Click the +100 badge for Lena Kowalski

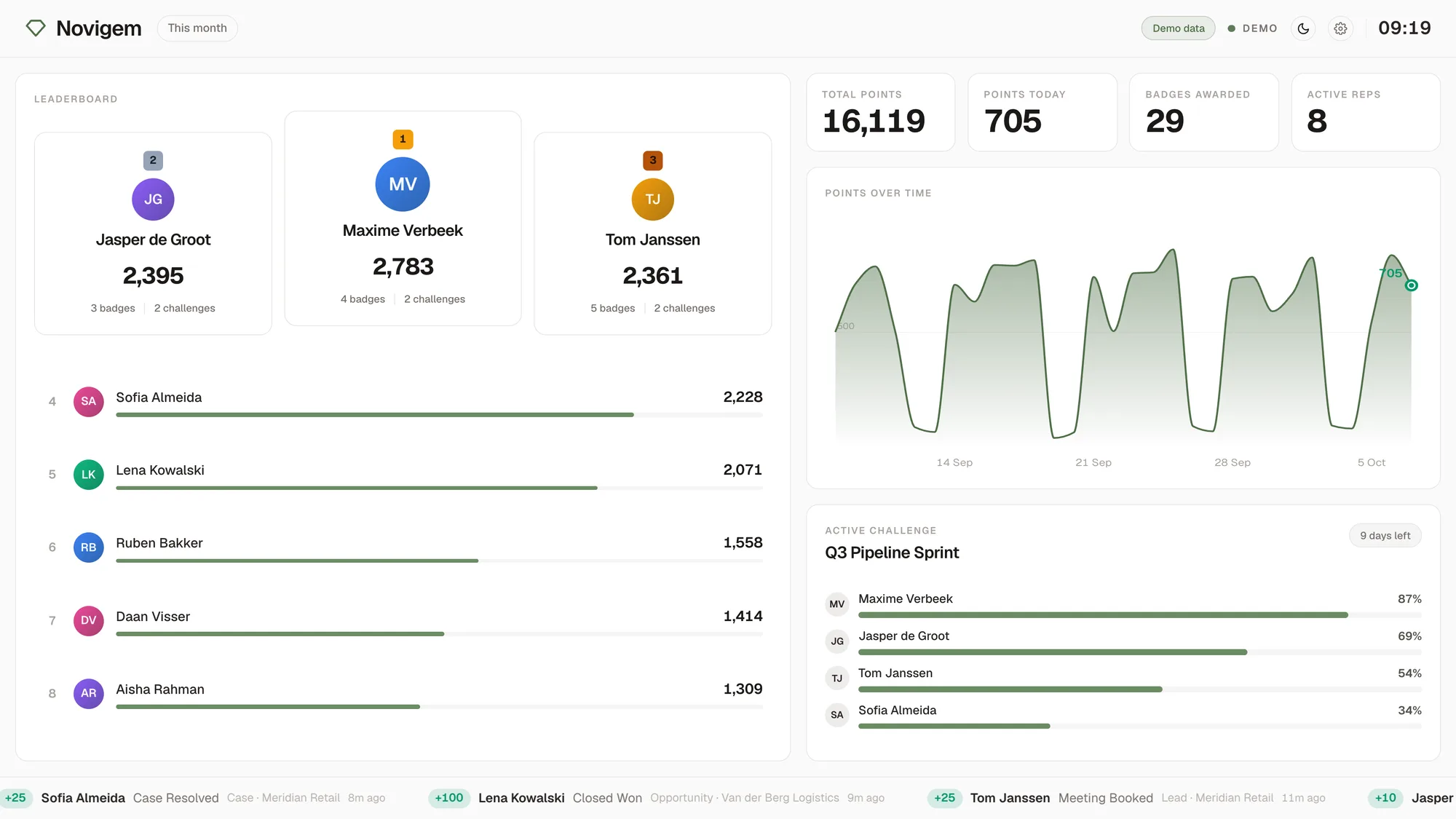449,798
